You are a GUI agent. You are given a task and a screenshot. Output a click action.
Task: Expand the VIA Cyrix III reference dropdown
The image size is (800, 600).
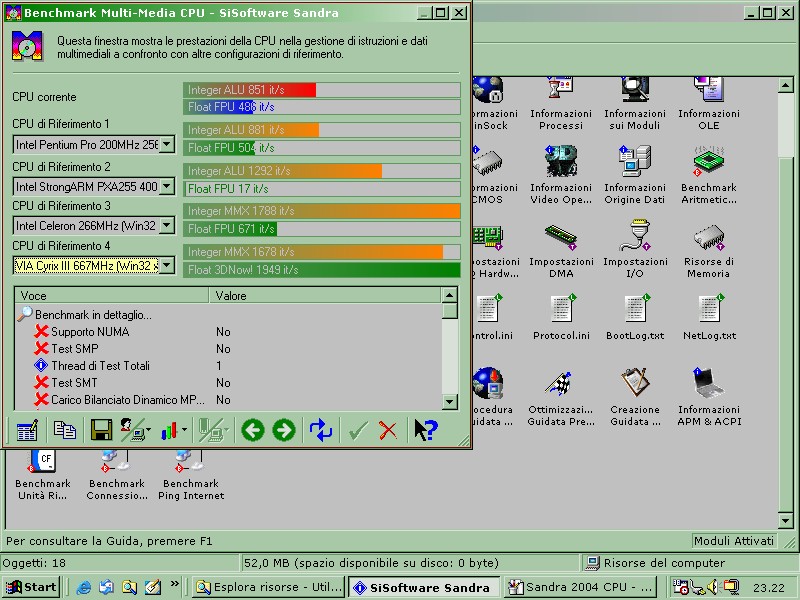point(166,266)
